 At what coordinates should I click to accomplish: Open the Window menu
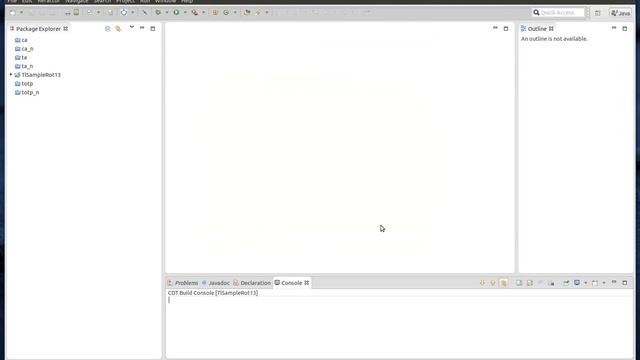[165, 1]
